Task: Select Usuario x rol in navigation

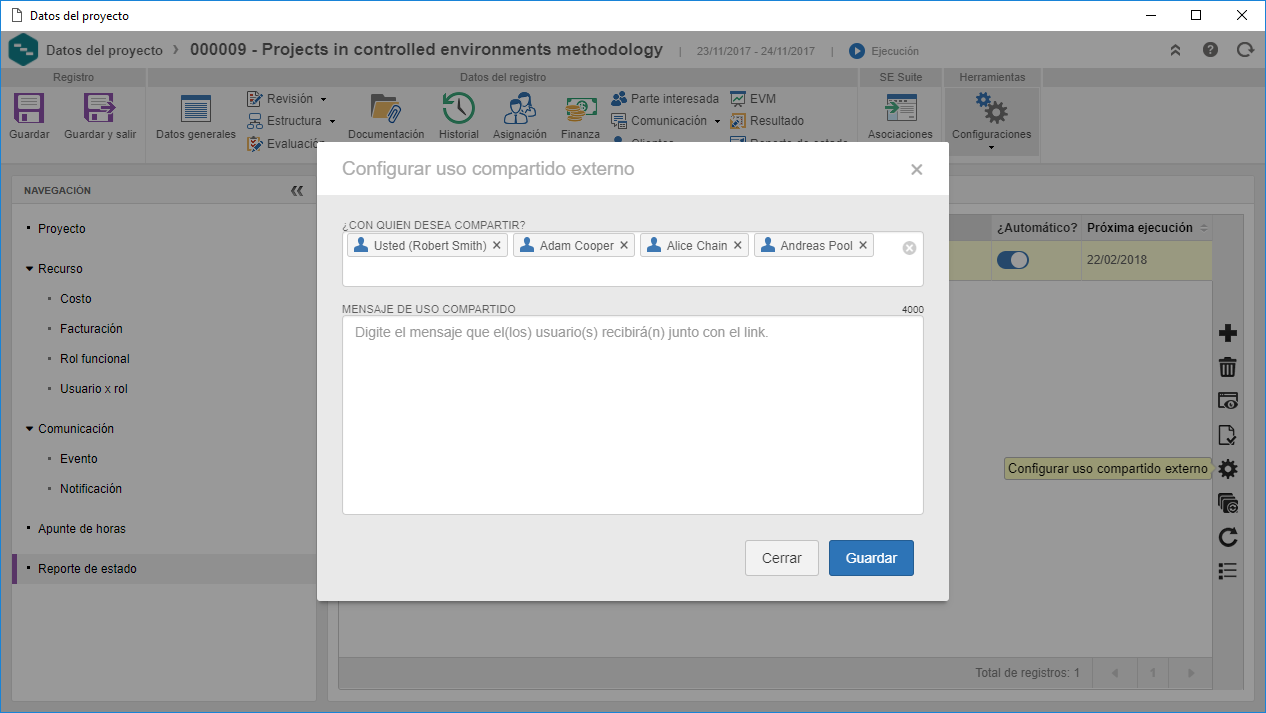Action: point(94,389)
